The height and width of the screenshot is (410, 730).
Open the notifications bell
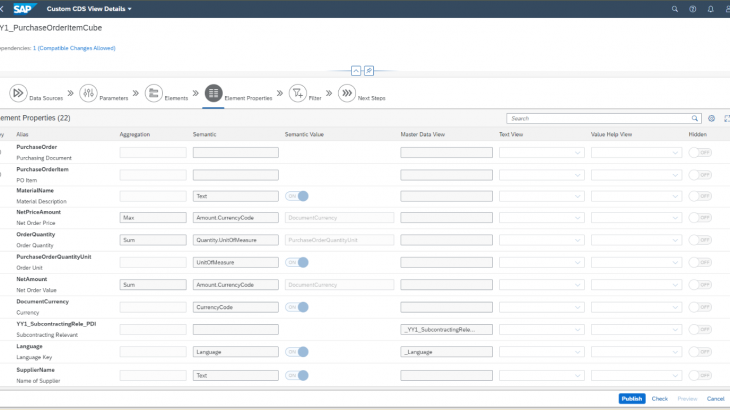point(710,9)
